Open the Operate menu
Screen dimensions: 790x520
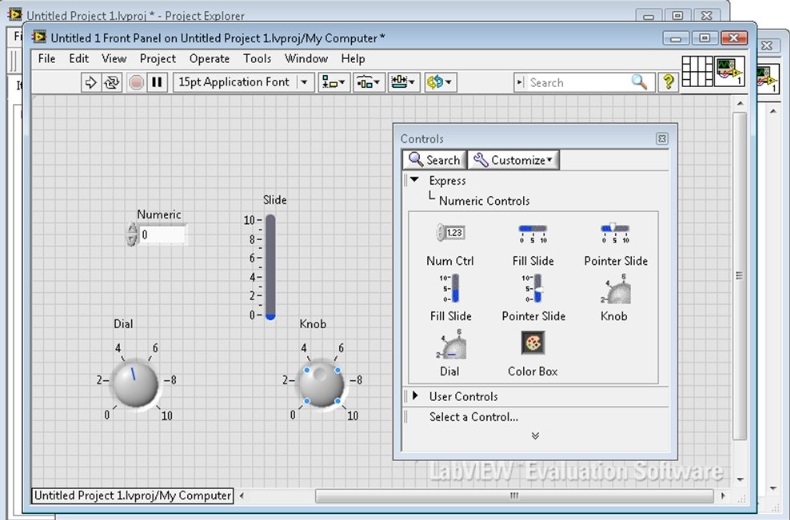209,58
